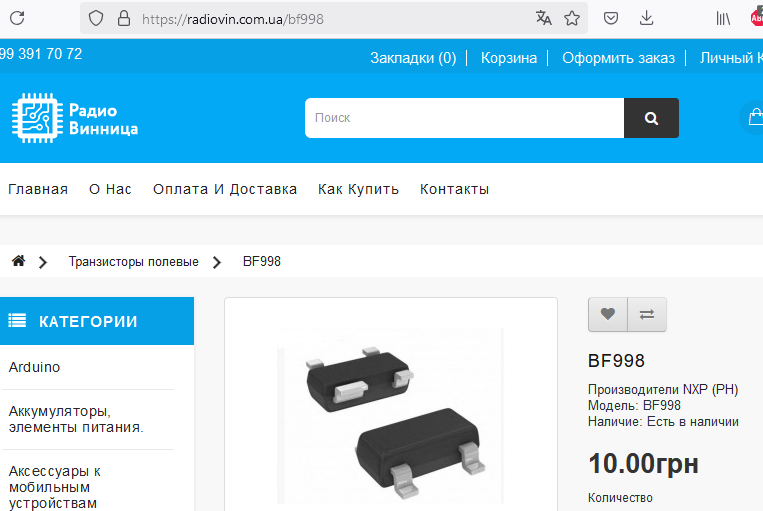763x511 pixels.
Task: Add BF998 to wishlist heart icon
Action: click(x=607, y=314)
